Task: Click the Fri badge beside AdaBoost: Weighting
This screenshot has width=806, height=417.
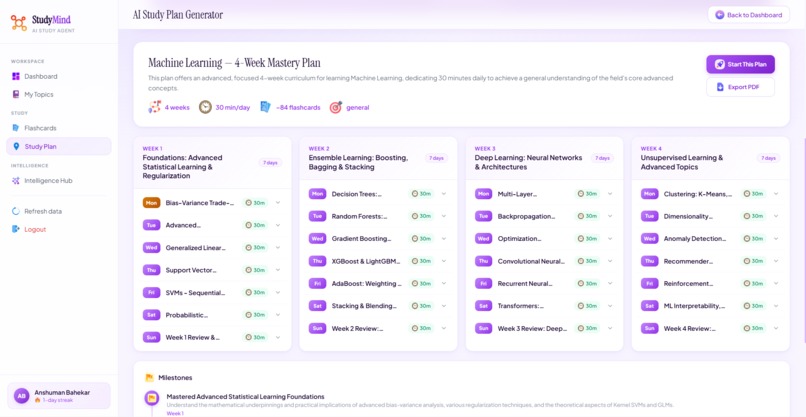Action: (x=317, y=283)
